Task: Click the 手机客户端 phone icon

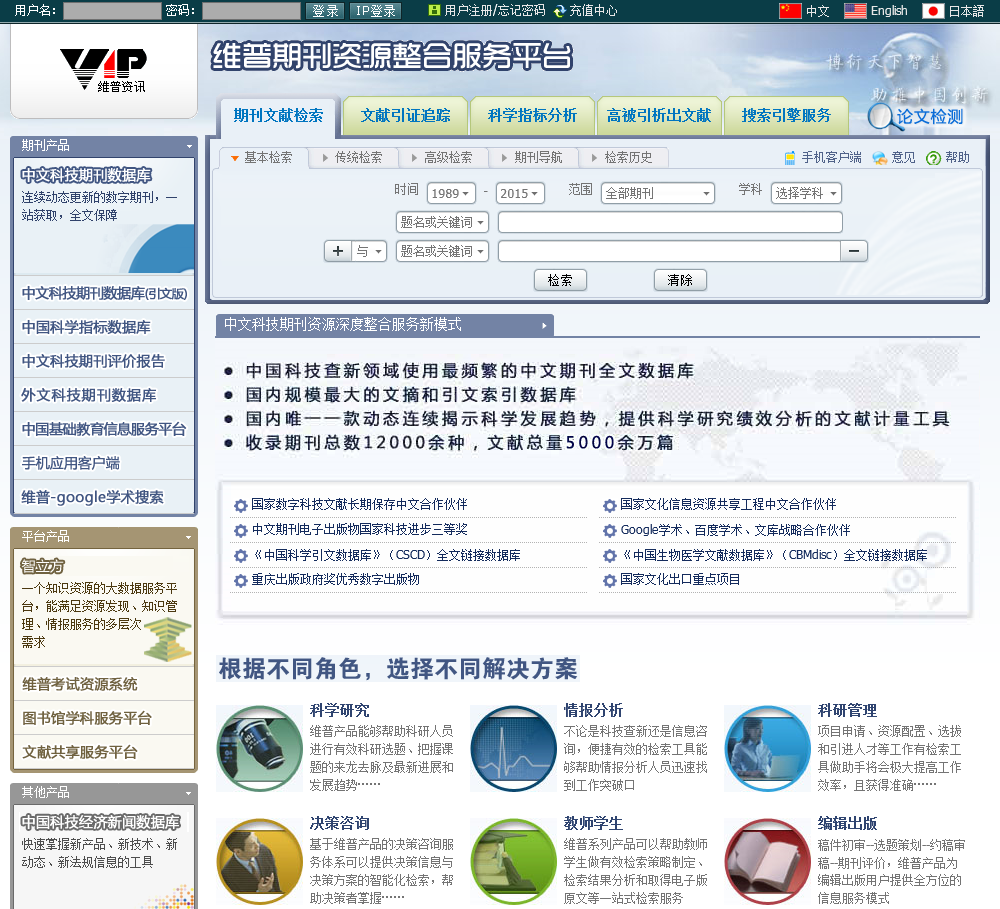Action: point(790,158)
